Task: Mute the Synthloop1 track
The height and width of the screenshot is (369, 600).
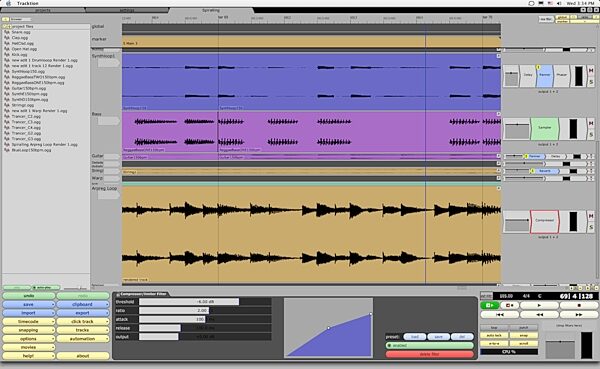Action: pyautogui.click(x=591, y=70)
